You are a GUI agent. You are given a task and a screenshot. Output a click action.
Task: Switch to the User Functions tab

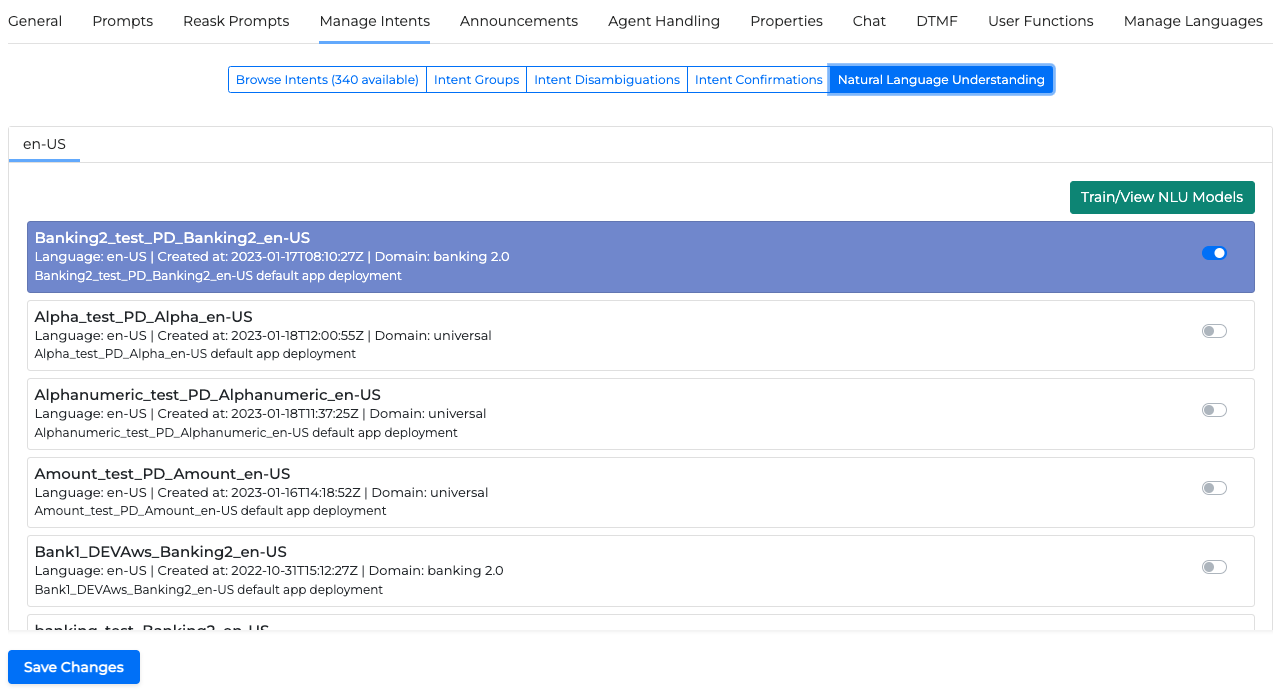pos(1040,21)
